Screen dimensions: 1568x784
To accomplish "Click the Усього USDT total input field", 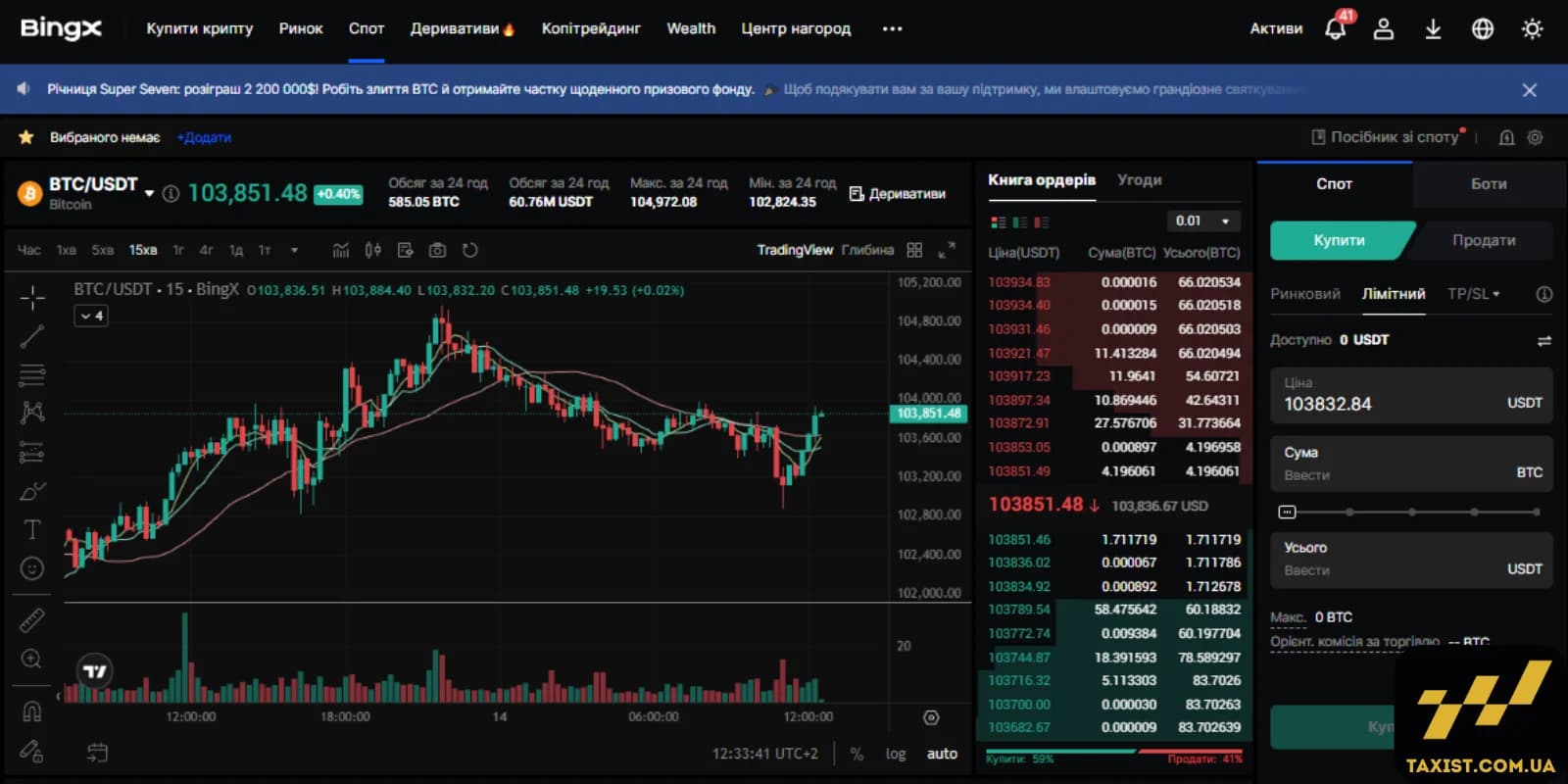I will (x=1411, y=560).
